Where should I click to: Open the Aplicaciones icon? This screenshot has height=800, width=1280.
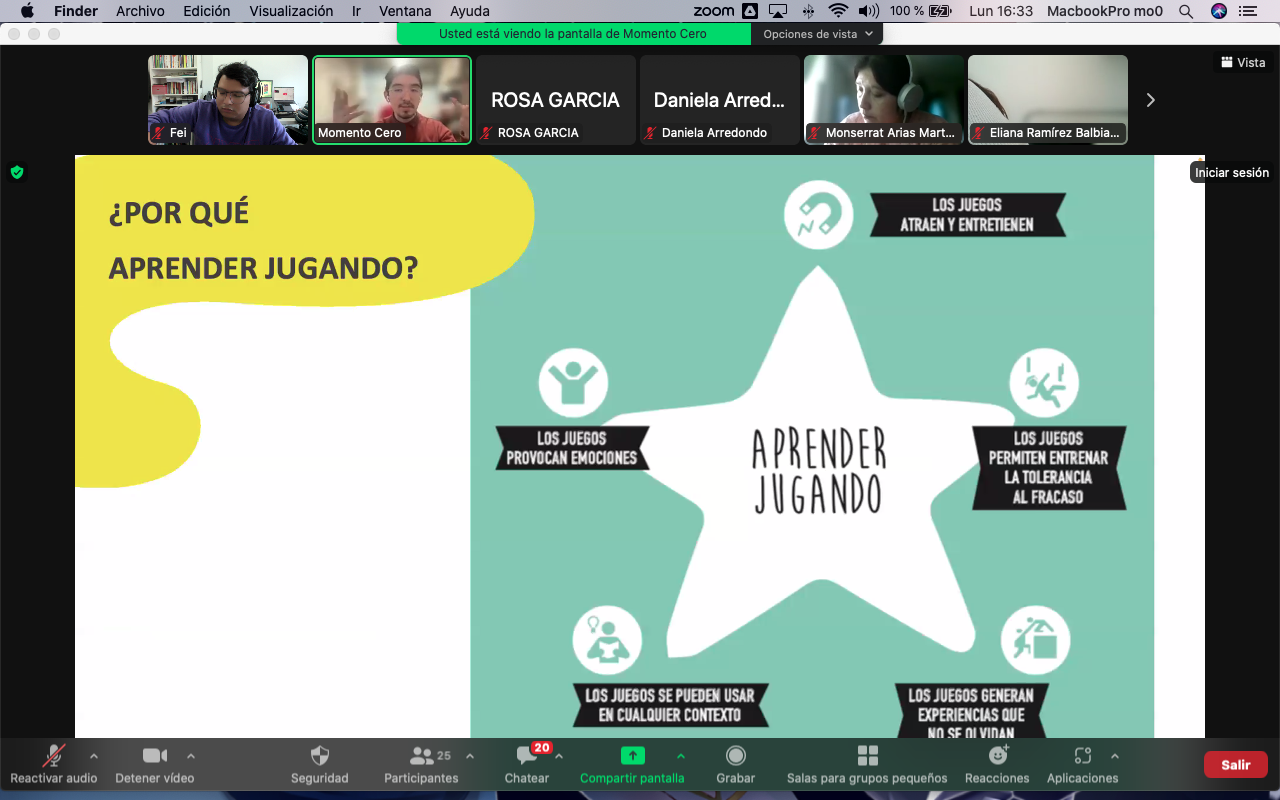point(1082,756)
